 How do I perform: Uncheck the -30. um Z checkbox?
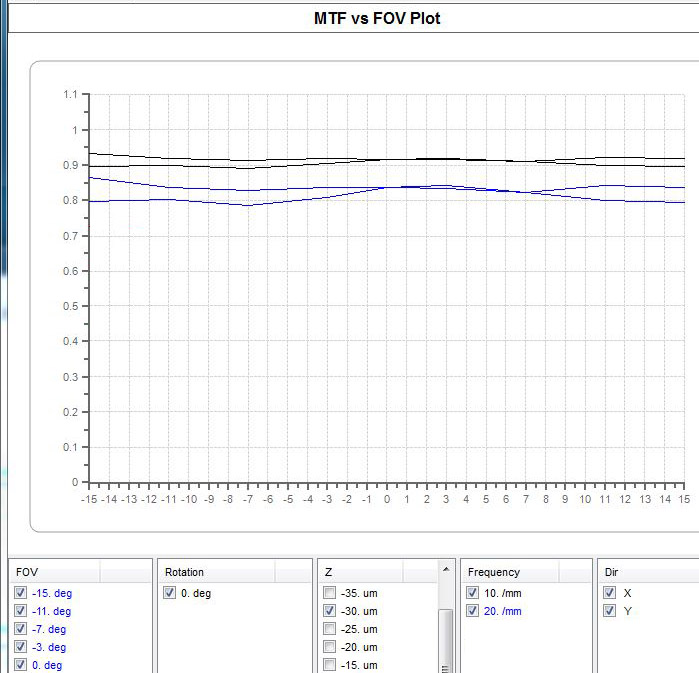[328, 611]
